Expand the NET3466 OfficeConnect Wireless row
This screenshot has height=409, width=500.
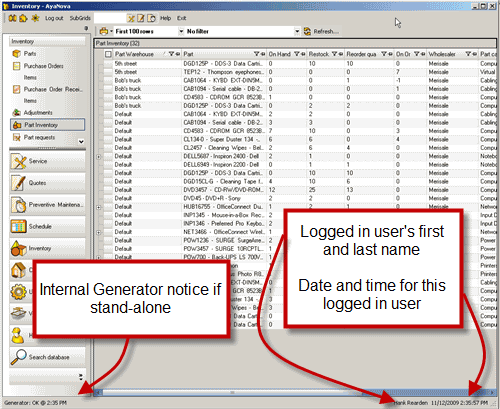point(99,232)
